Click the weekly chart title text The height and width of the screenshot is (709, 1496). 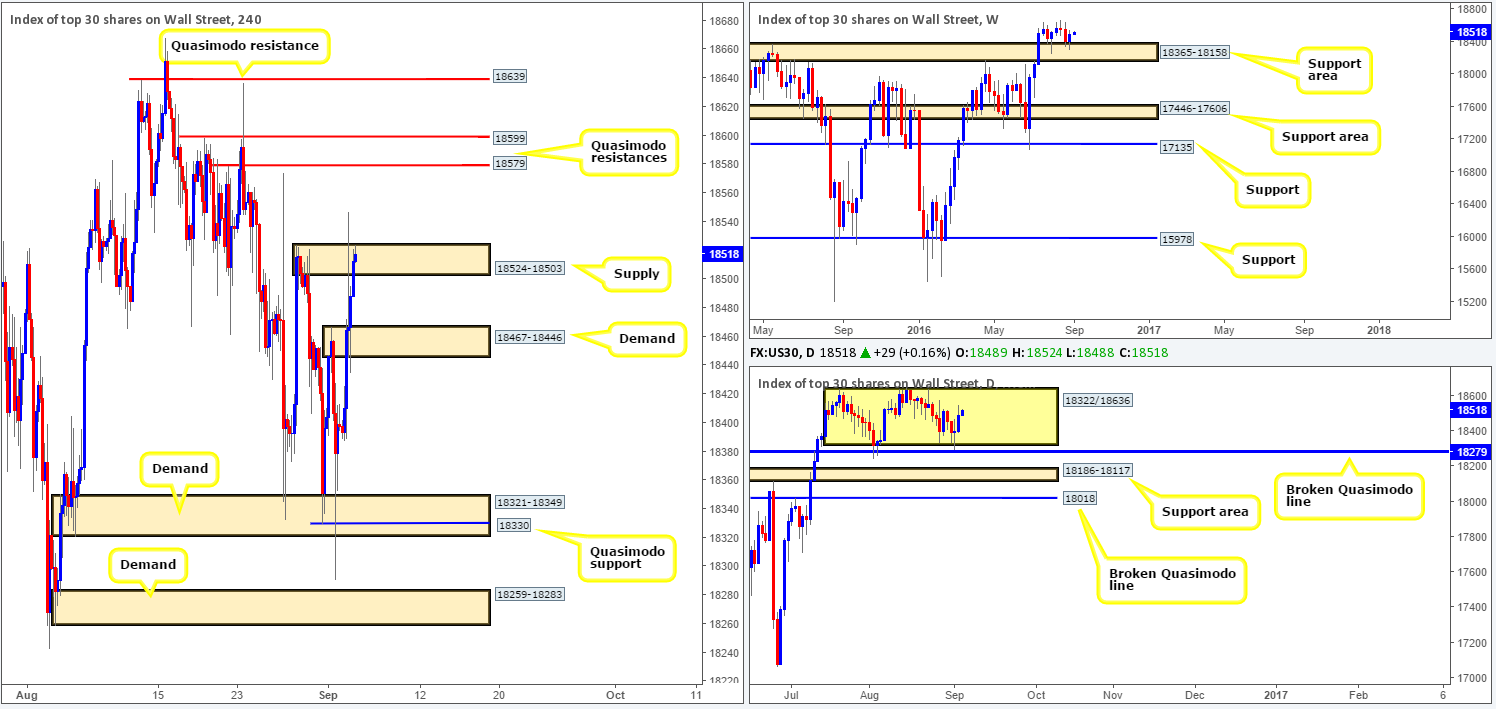pos(878,20)
